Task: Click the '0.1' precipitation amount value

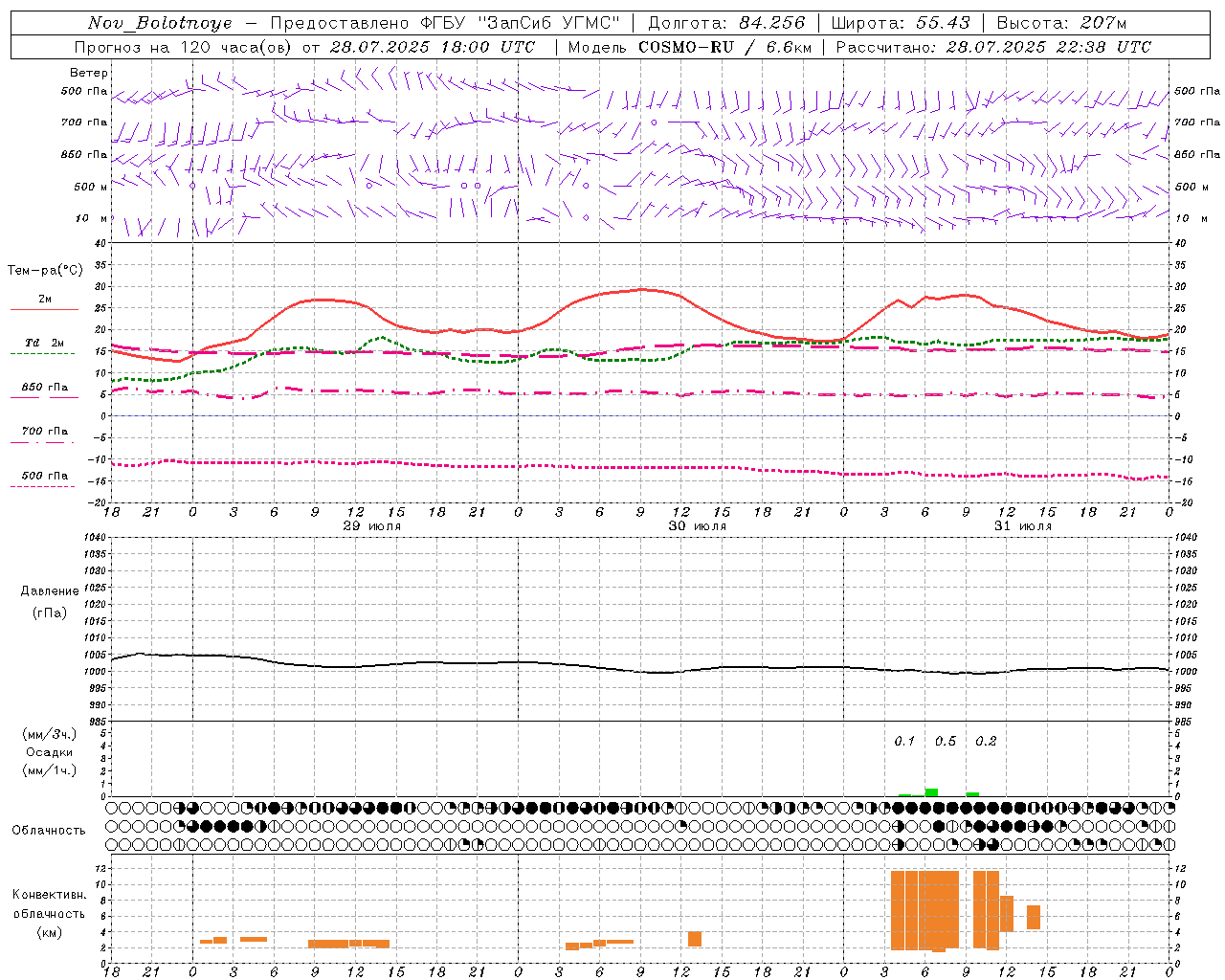Action: click(904, 742)
